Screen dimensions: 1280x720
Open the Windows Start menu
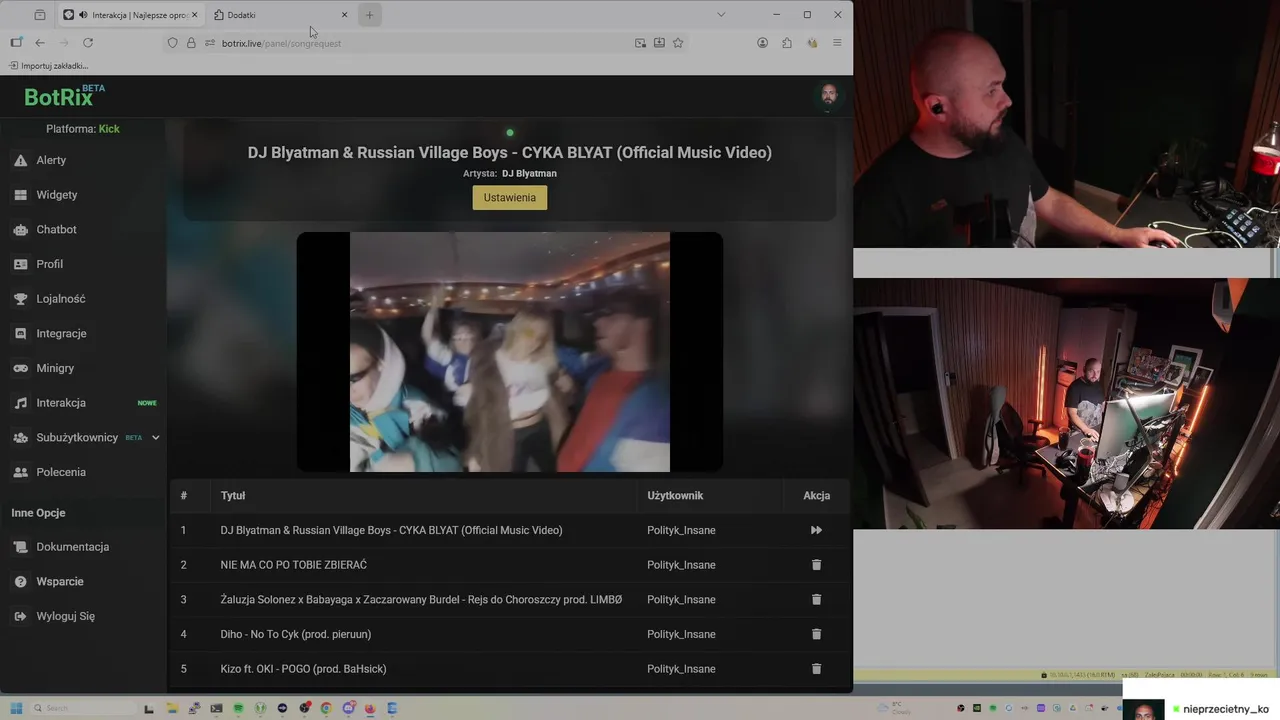point(16,708)
